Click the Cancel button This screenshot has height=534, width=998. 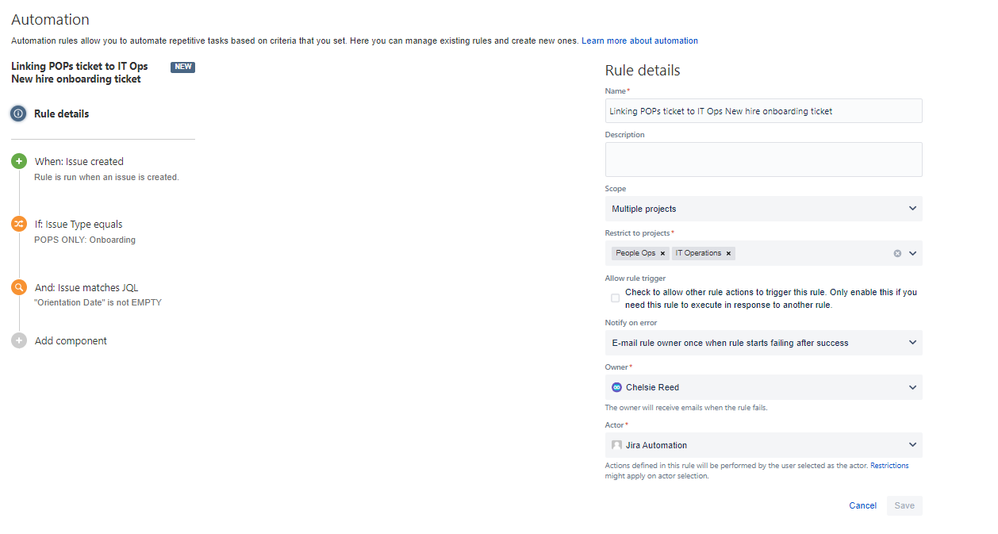862,505
